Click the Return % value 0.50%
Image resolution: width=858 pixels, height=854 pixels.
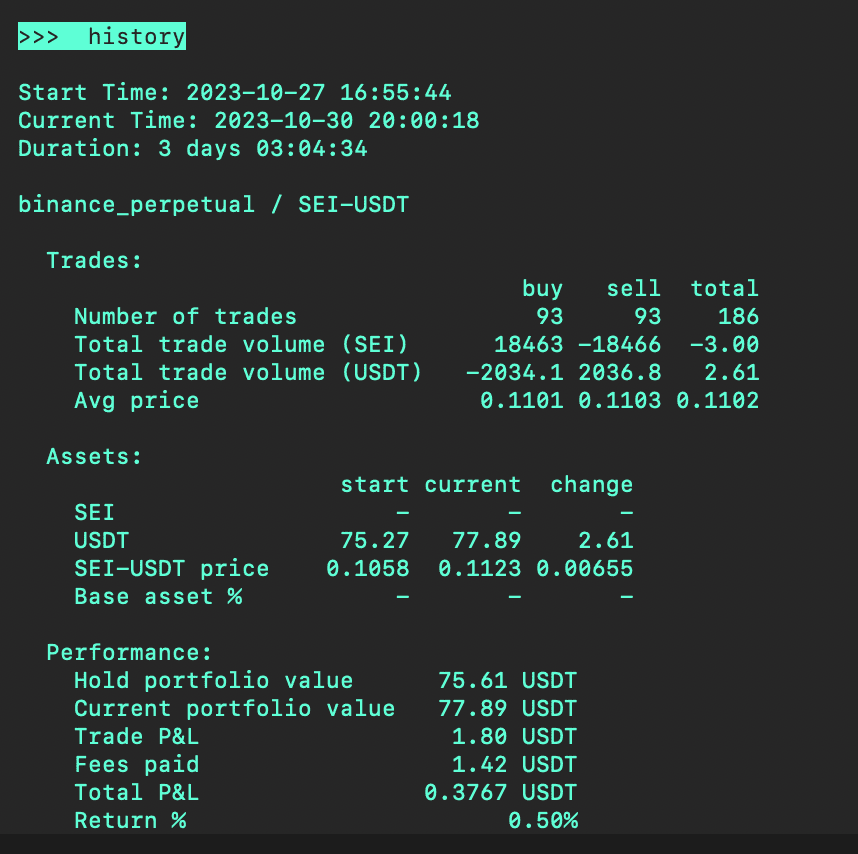point(542,821)
